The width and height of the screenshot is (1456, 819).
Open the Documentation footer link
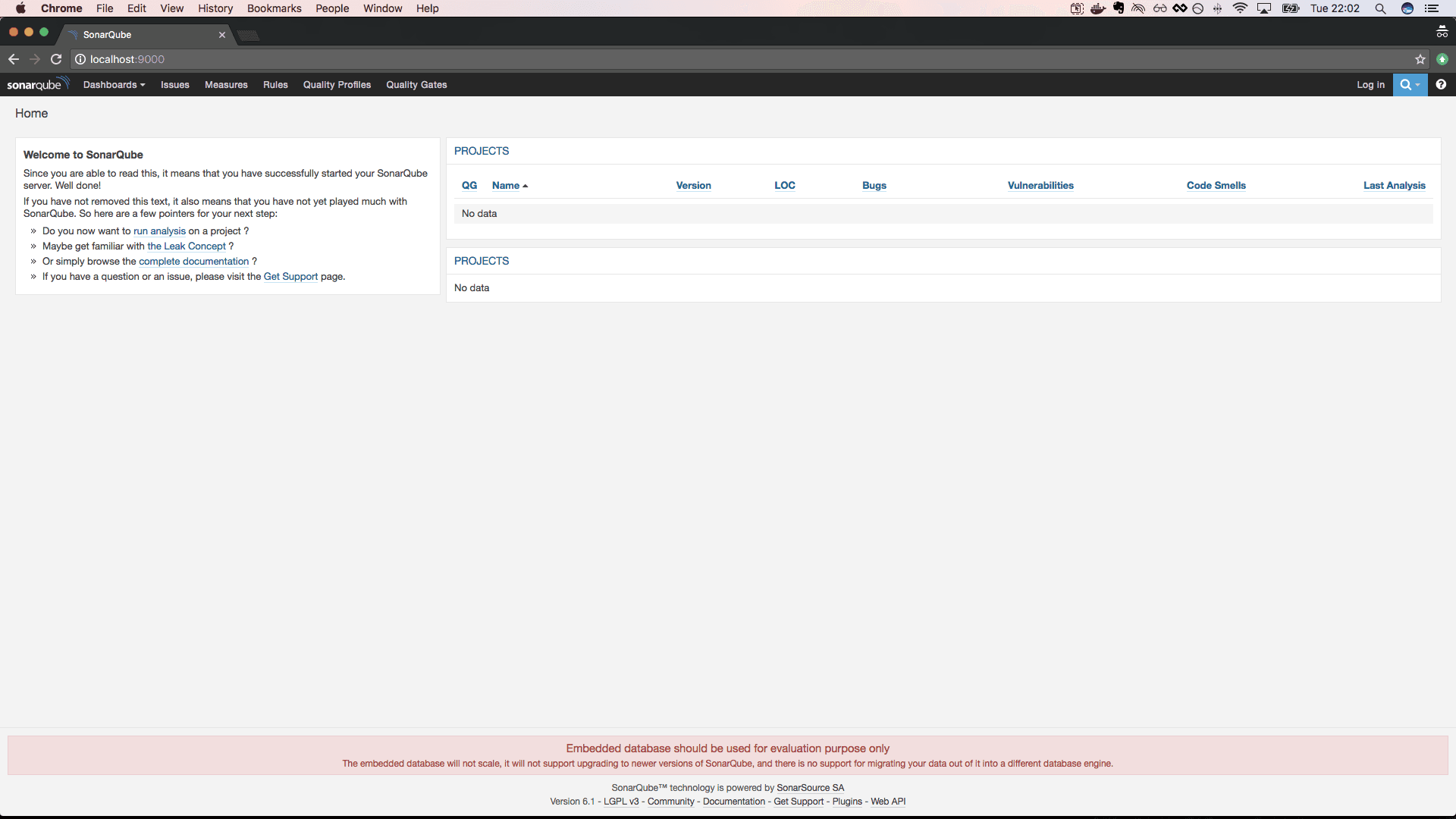(x=733, y=802)
